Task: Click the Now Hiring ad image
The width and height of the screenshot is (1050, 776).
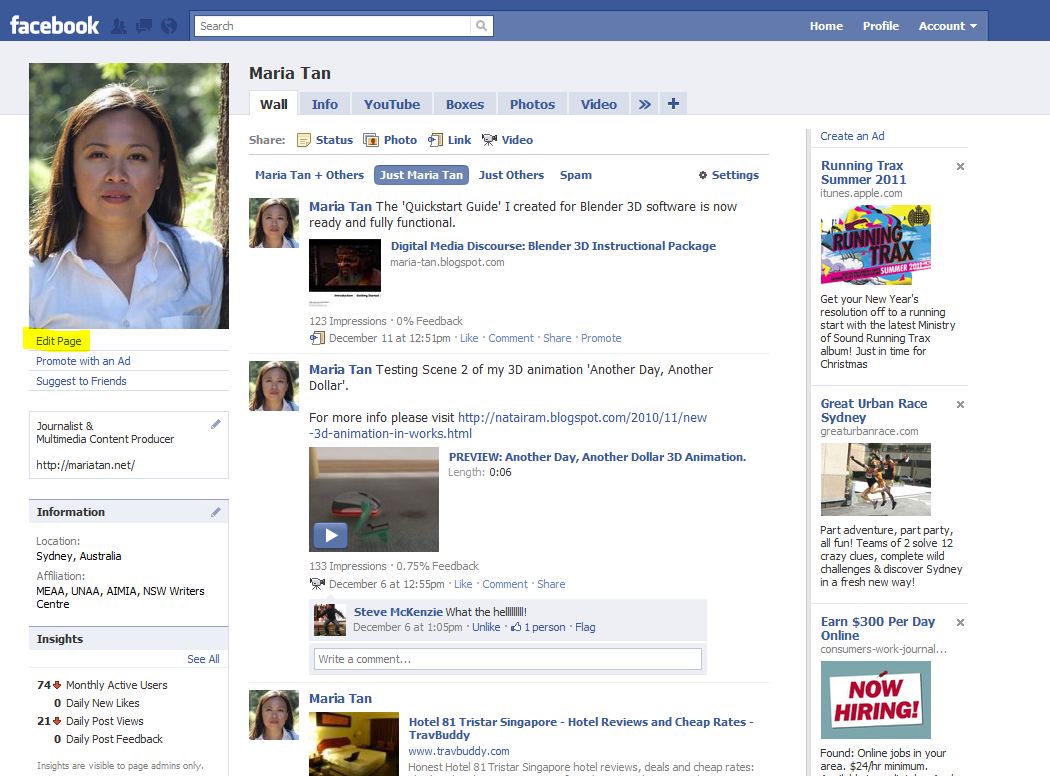Action: coord(875,700)
